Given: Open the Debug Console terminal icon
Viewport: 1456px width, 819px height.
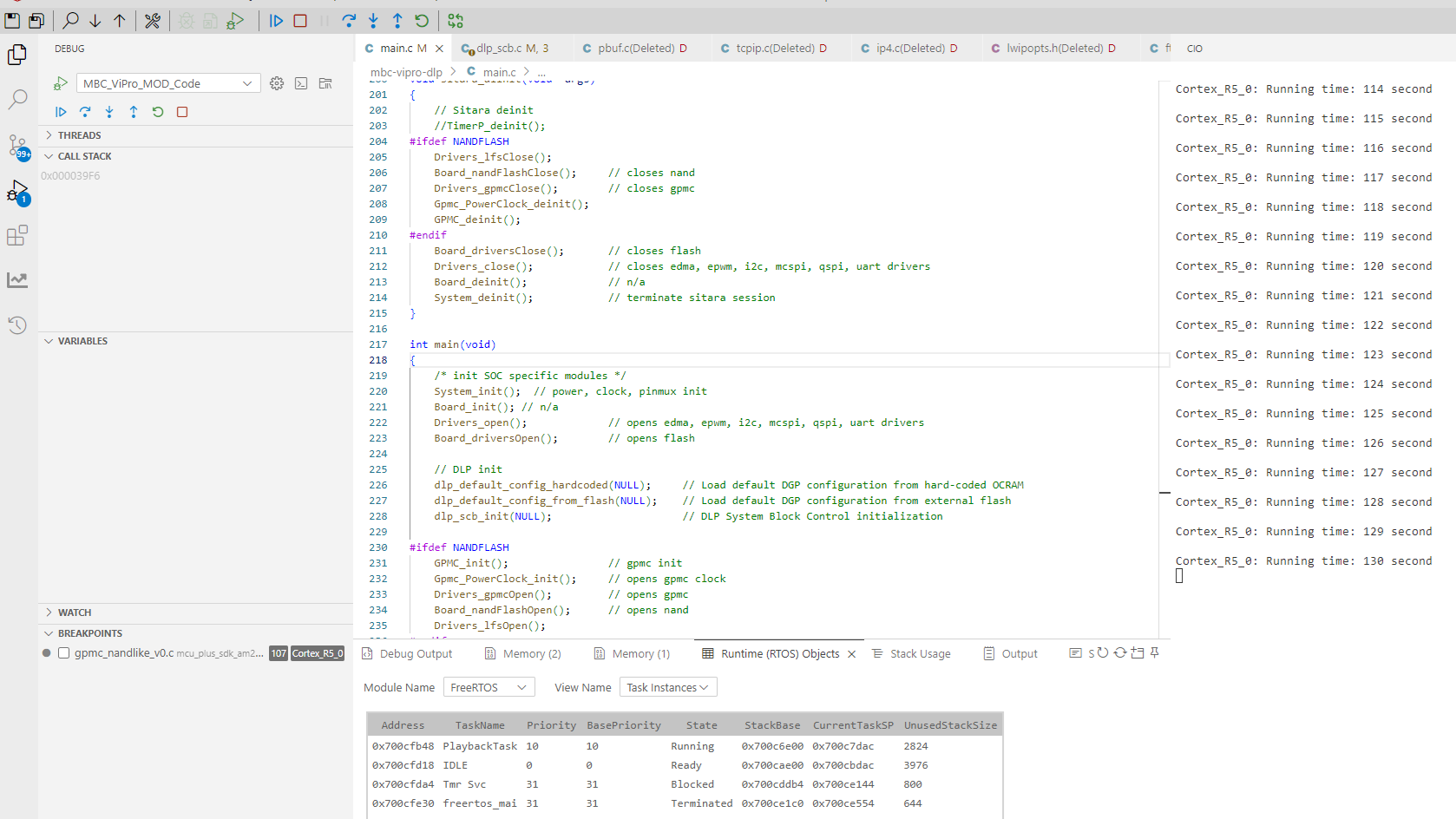Looking at the screenshot, I should tap(301, 83).
